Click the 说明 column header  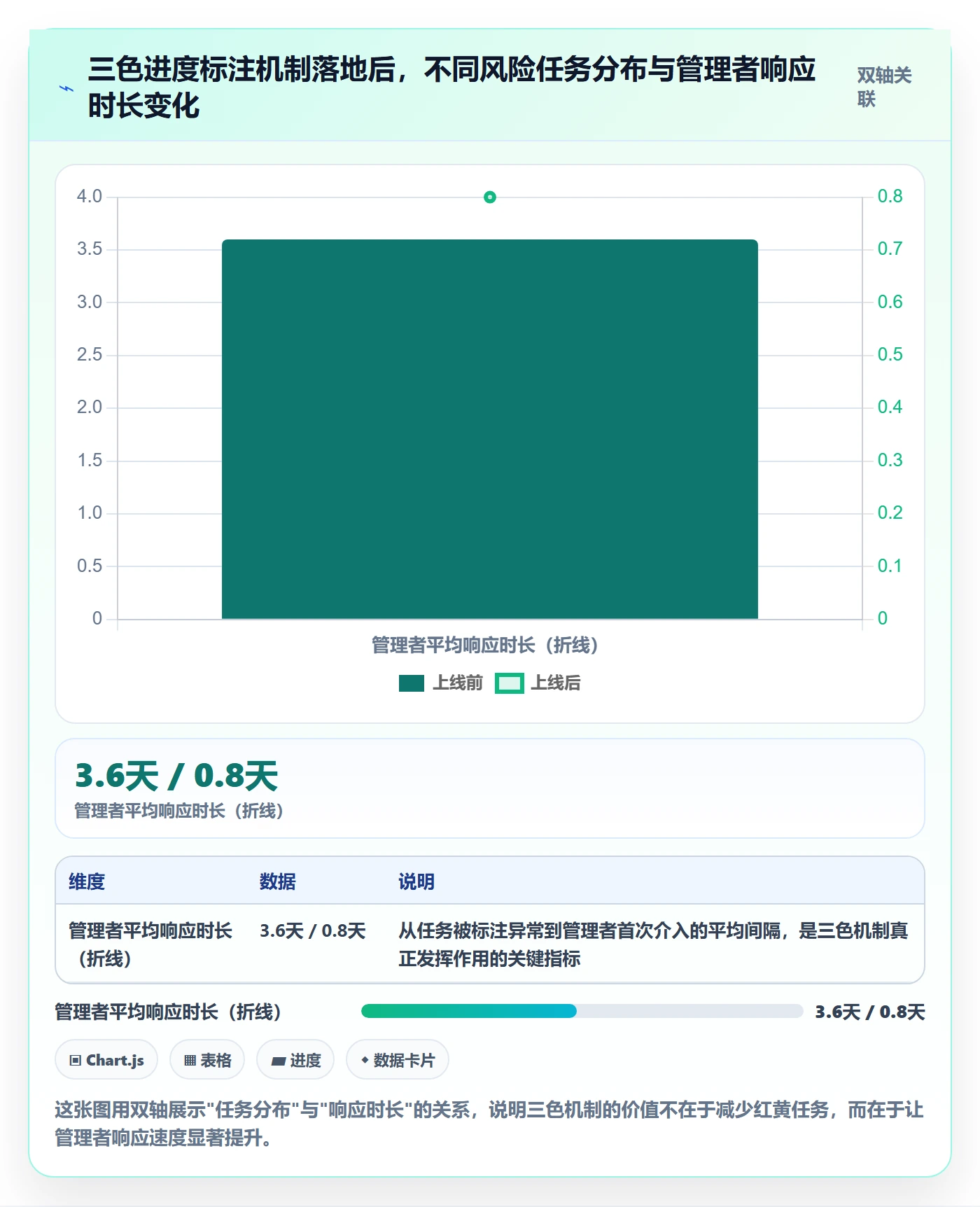click(x=416, y=881)
